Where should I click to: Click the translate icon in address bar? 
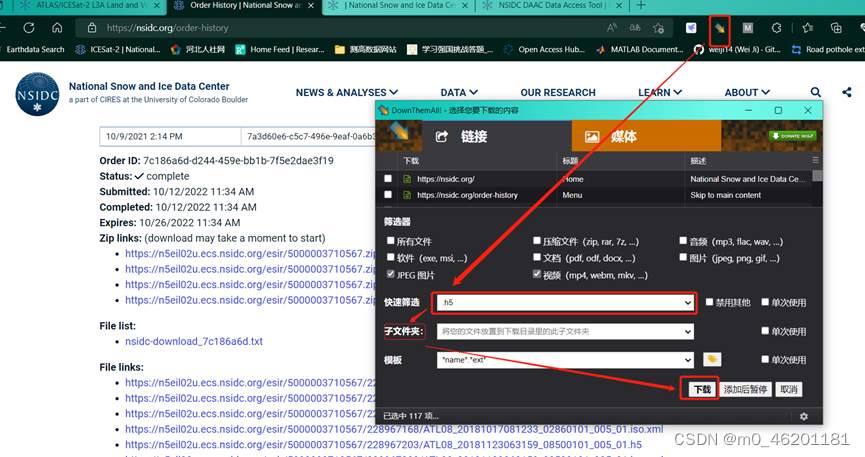635,28
